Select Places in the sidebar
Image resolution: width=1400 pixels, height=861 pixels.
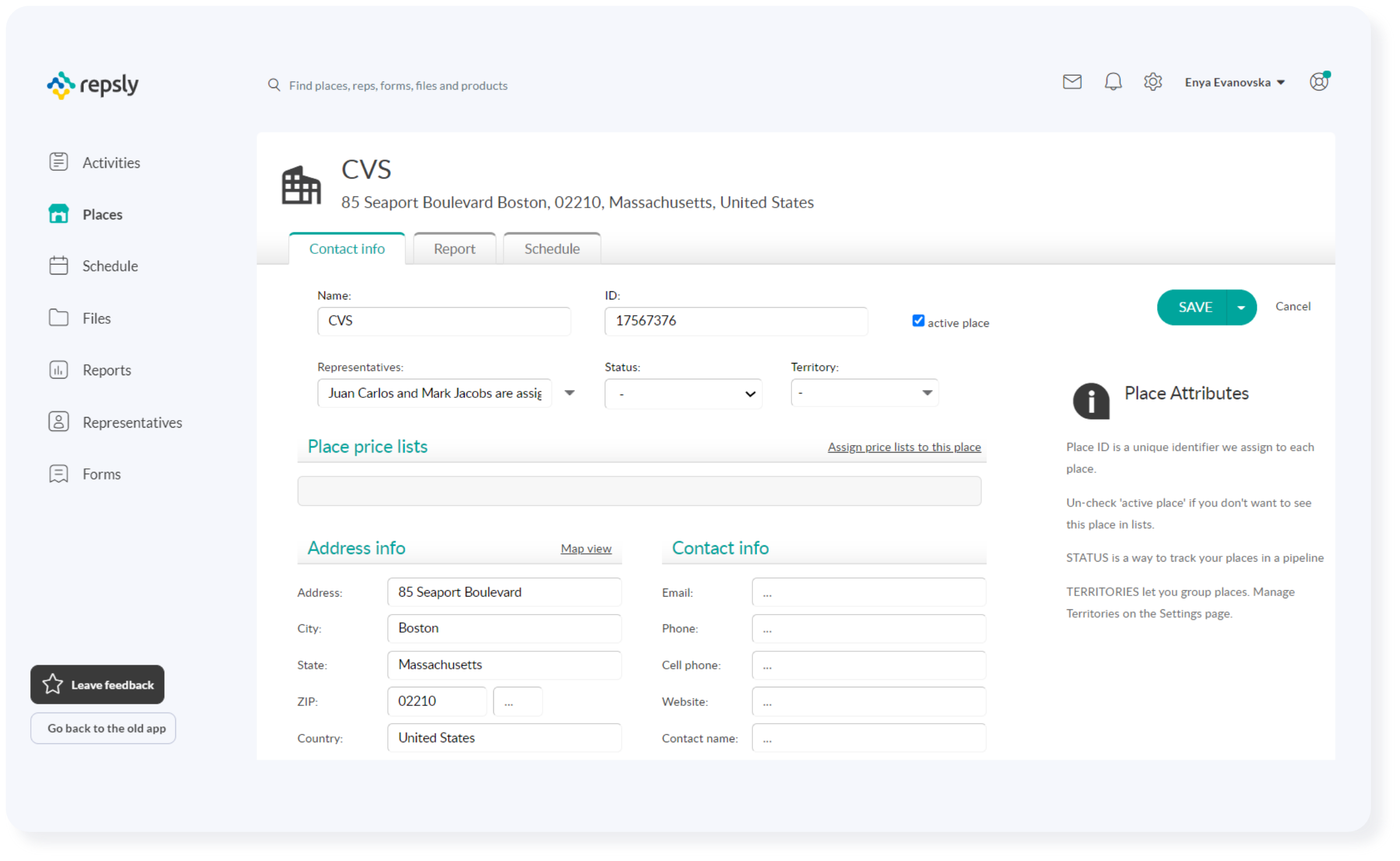tap(102, 214)
